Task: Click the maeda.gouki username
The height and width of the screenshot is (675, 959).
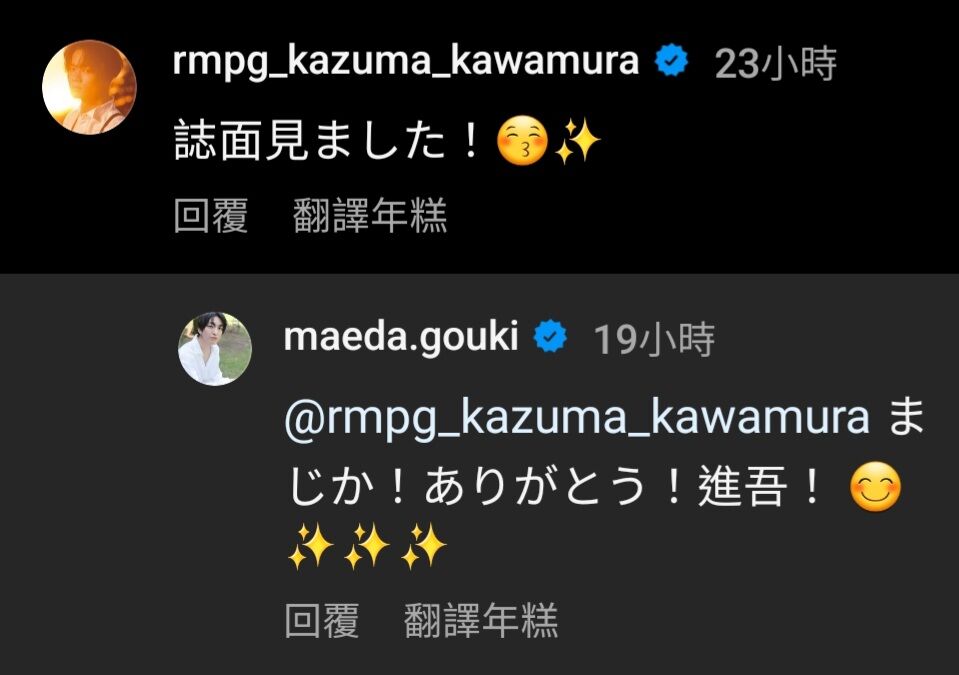Action: point(401,337)
